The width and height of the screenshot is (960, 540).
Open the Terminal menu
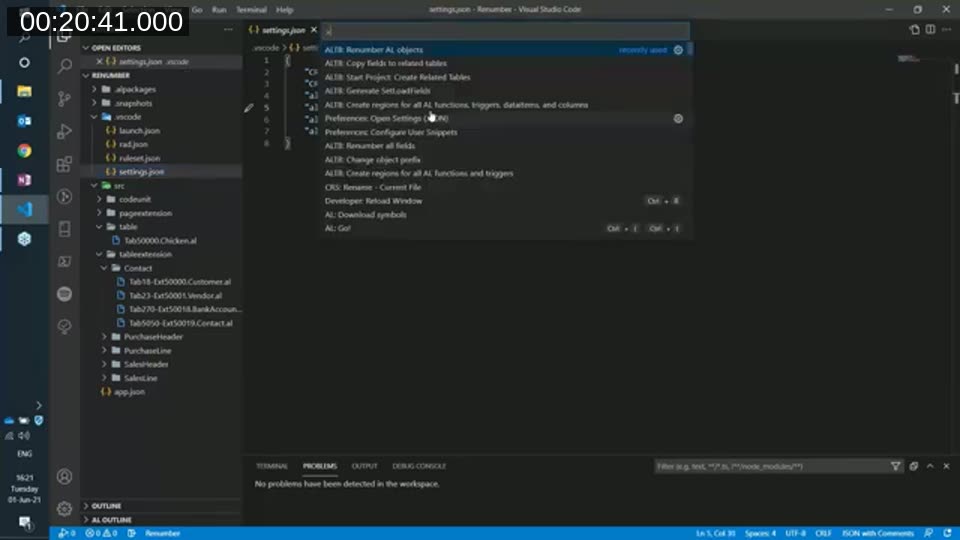pyautogui.click(x=251, y=10)
